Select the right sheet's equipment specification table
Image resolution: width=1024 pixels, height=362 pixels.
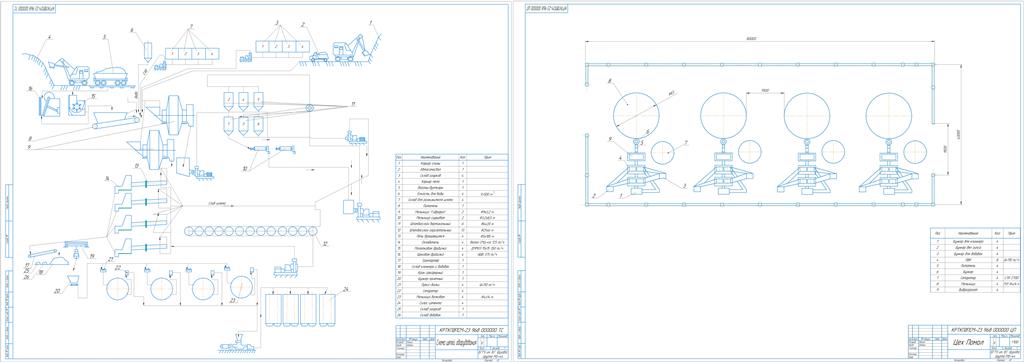(x=975, y=261)
